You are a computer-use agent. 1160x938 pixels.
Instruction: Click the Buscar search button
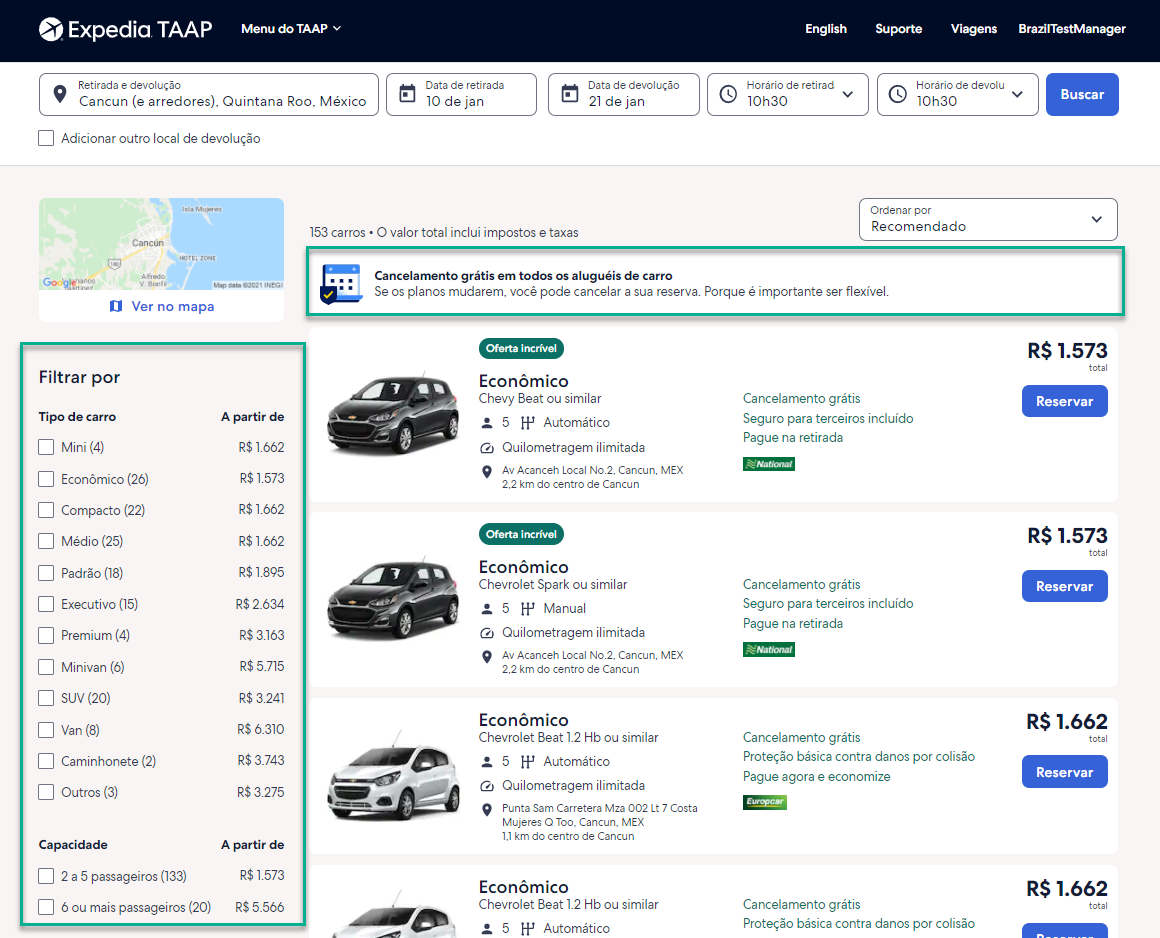click(1082, 94)
